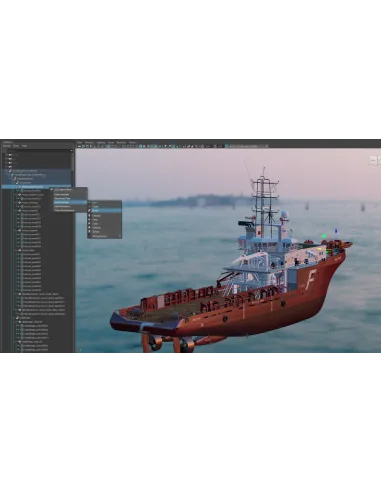Open the viewport Renderer menu

[x=121, y=143]
